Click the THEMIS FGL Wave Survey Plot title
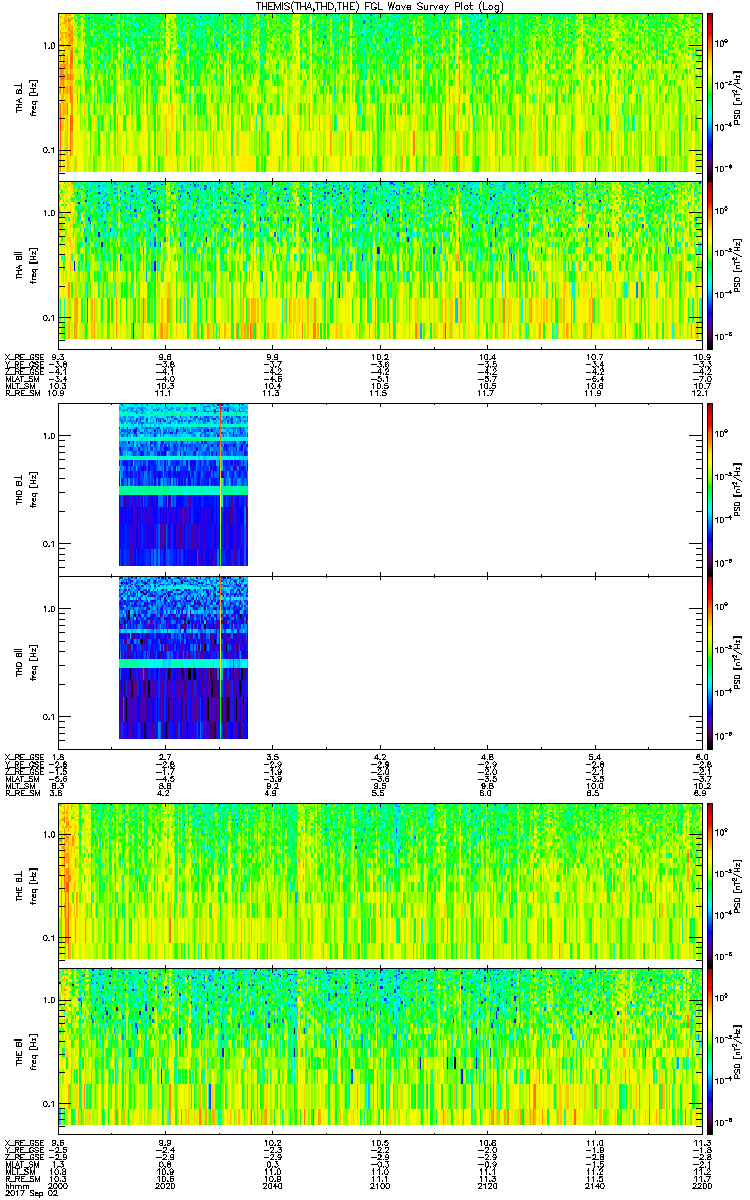750x1200 pixels. 380,6
